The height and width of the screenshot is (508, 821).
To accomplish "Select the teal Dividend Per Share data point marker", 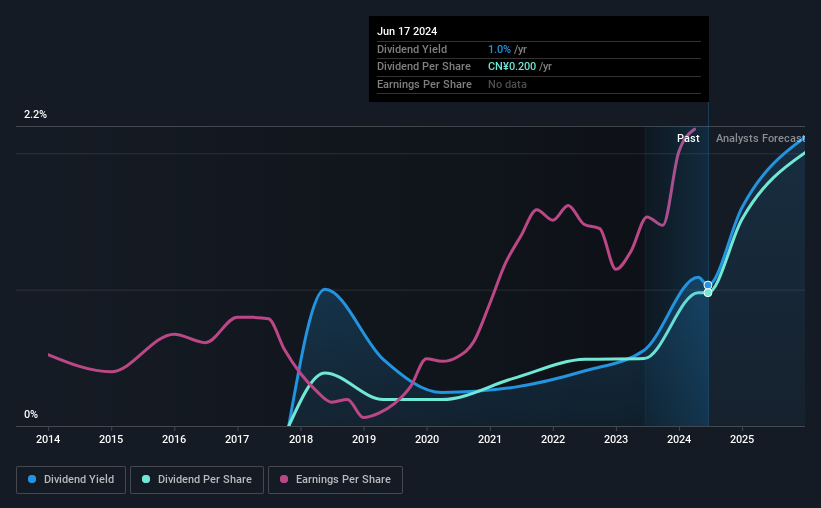I will 708,293.
